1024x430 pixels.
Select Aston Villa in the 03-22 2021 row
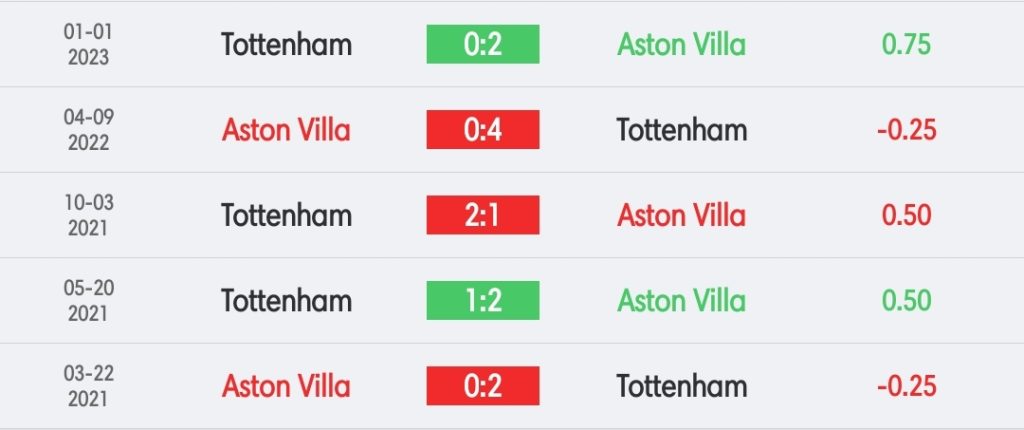(286, 386)
